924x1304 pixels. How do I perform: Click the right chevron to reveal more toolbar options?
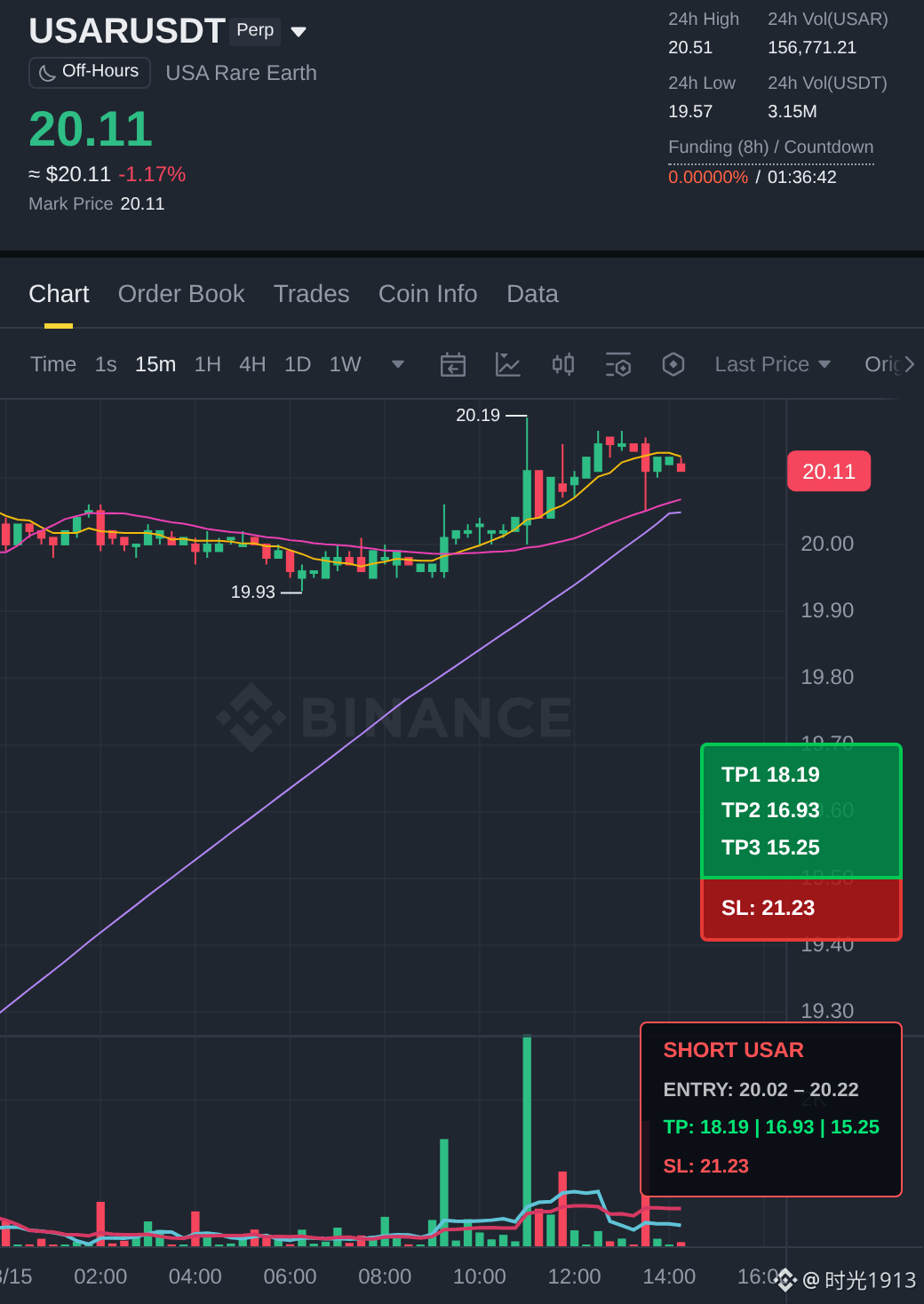(909, 364)
